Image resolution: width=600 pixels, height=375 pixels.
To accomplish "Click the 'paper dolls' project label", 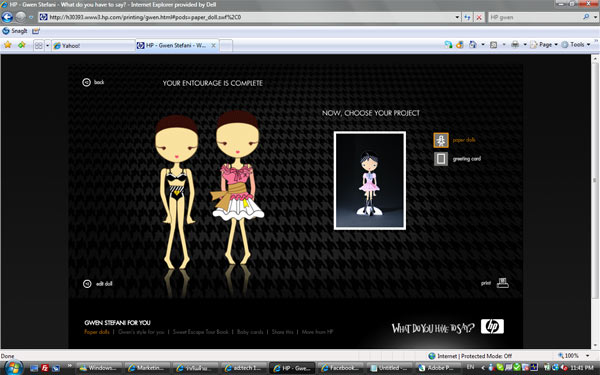I will tap(464, 140).
